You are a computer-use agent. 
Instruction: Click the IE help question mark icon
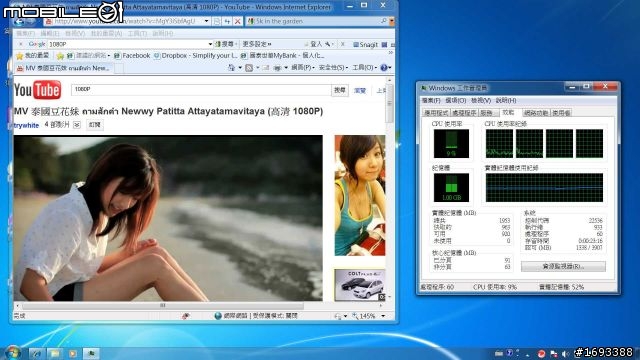pos(384,68)
